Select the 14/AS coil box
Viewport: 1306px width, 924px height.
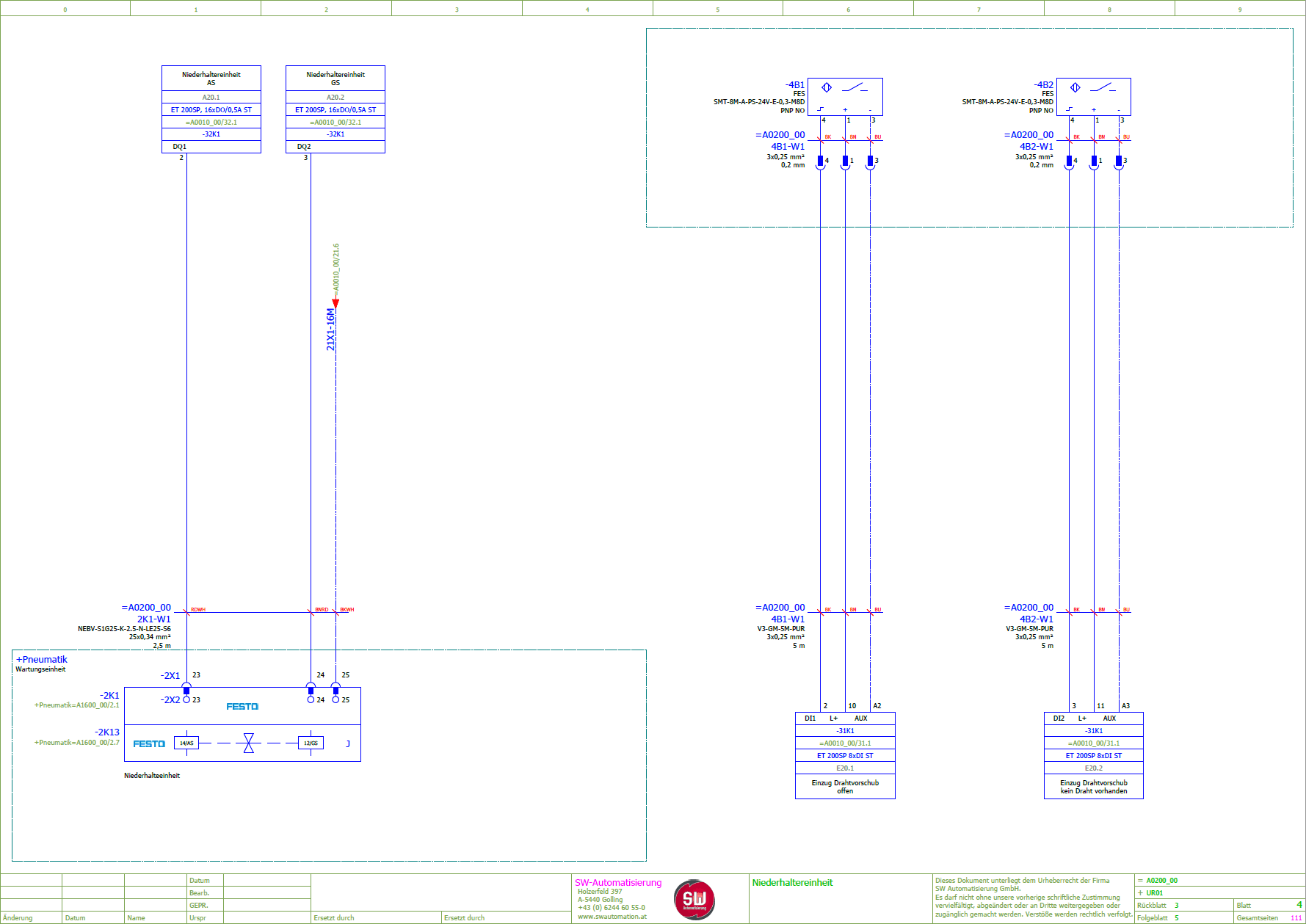coord(186,743)
